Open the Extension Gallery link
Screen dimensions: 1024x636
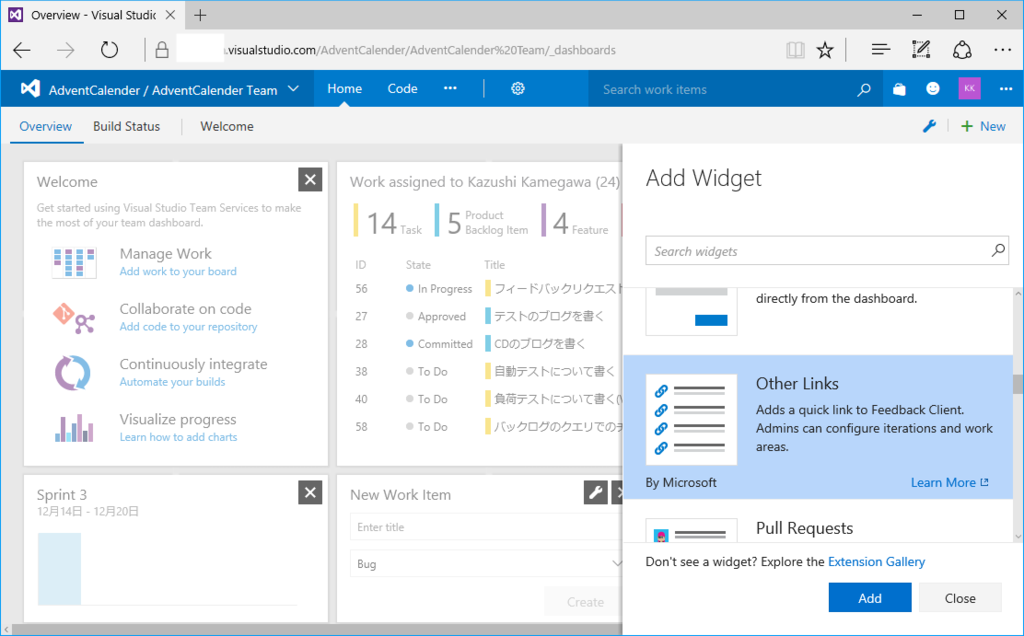click(876, 562)
